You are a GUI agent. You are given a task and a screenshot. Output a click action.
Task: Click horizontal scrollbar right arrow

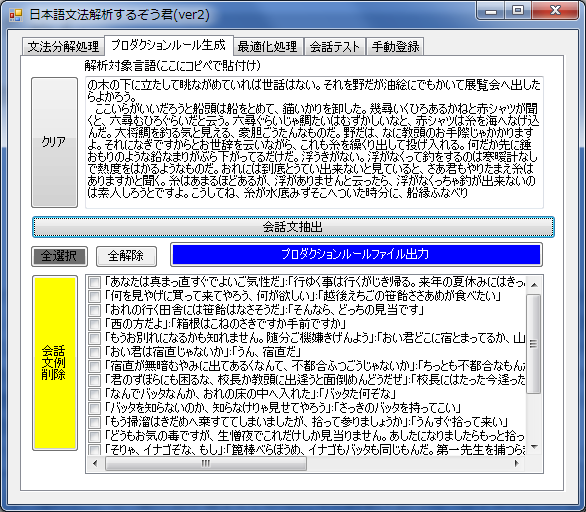coord(517,463)
